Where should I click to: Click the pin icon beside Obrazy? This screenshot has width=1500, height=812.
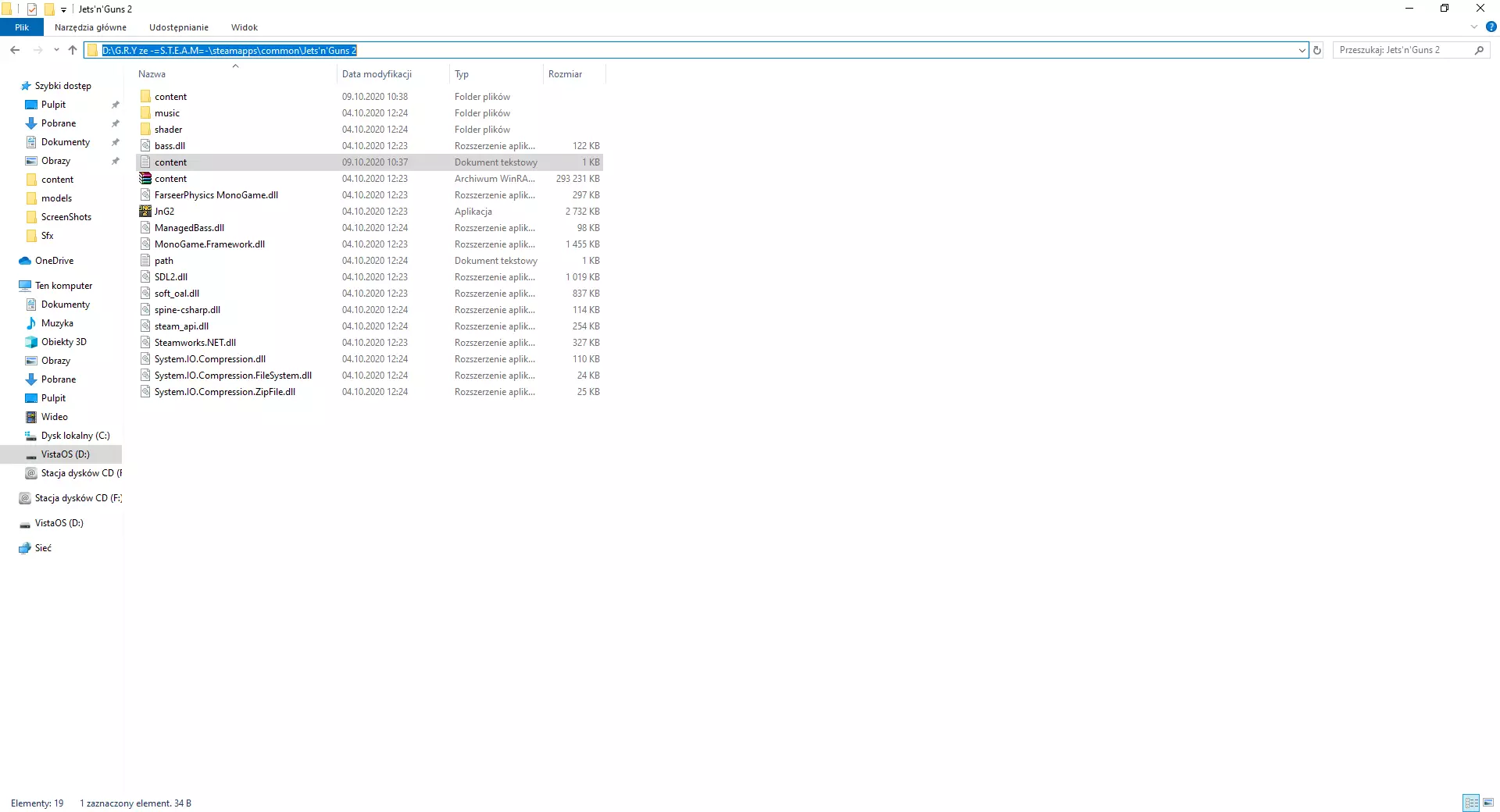pos(116,161)
